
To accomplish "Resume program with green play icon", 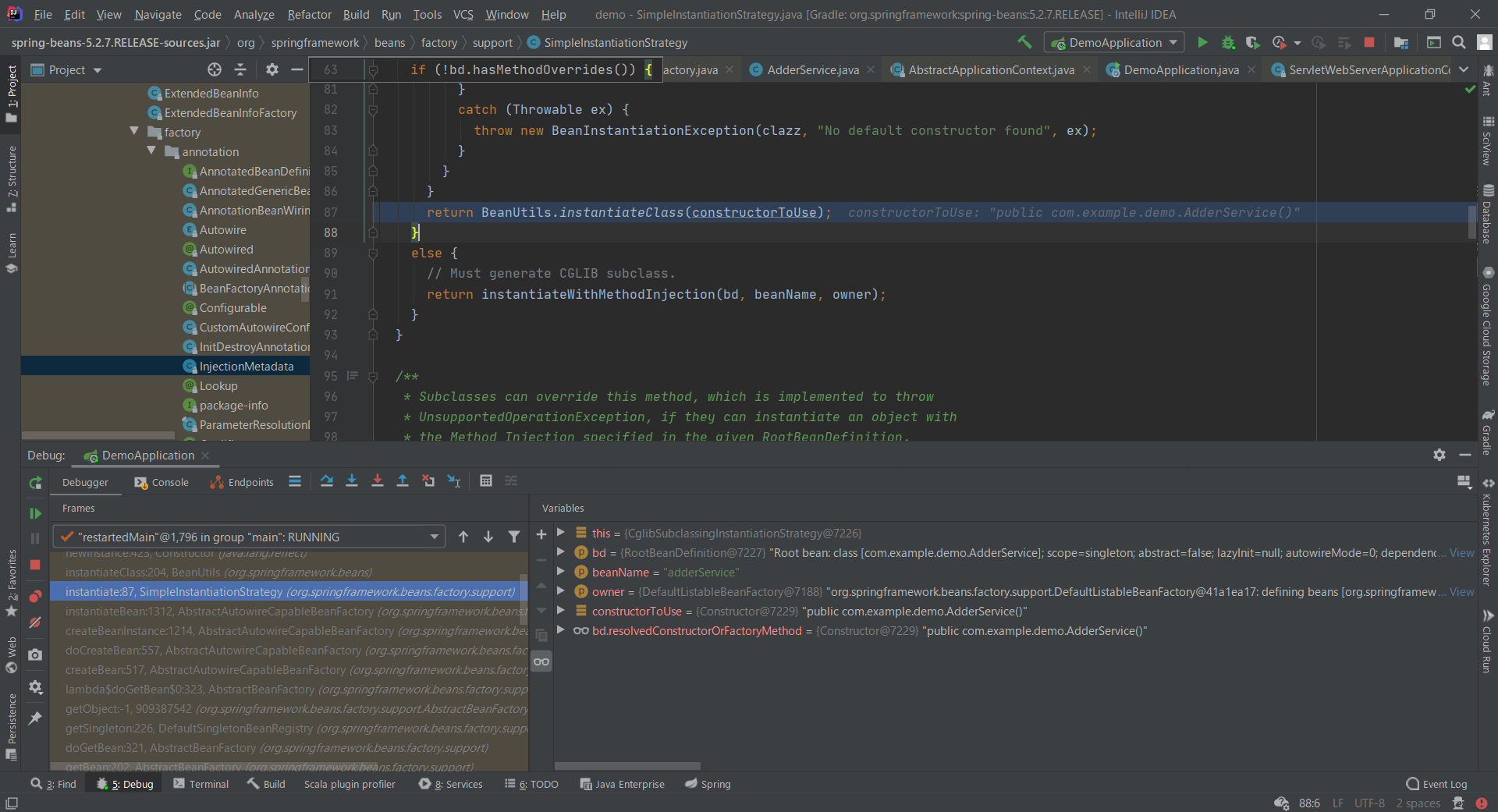I will point(35,513).
